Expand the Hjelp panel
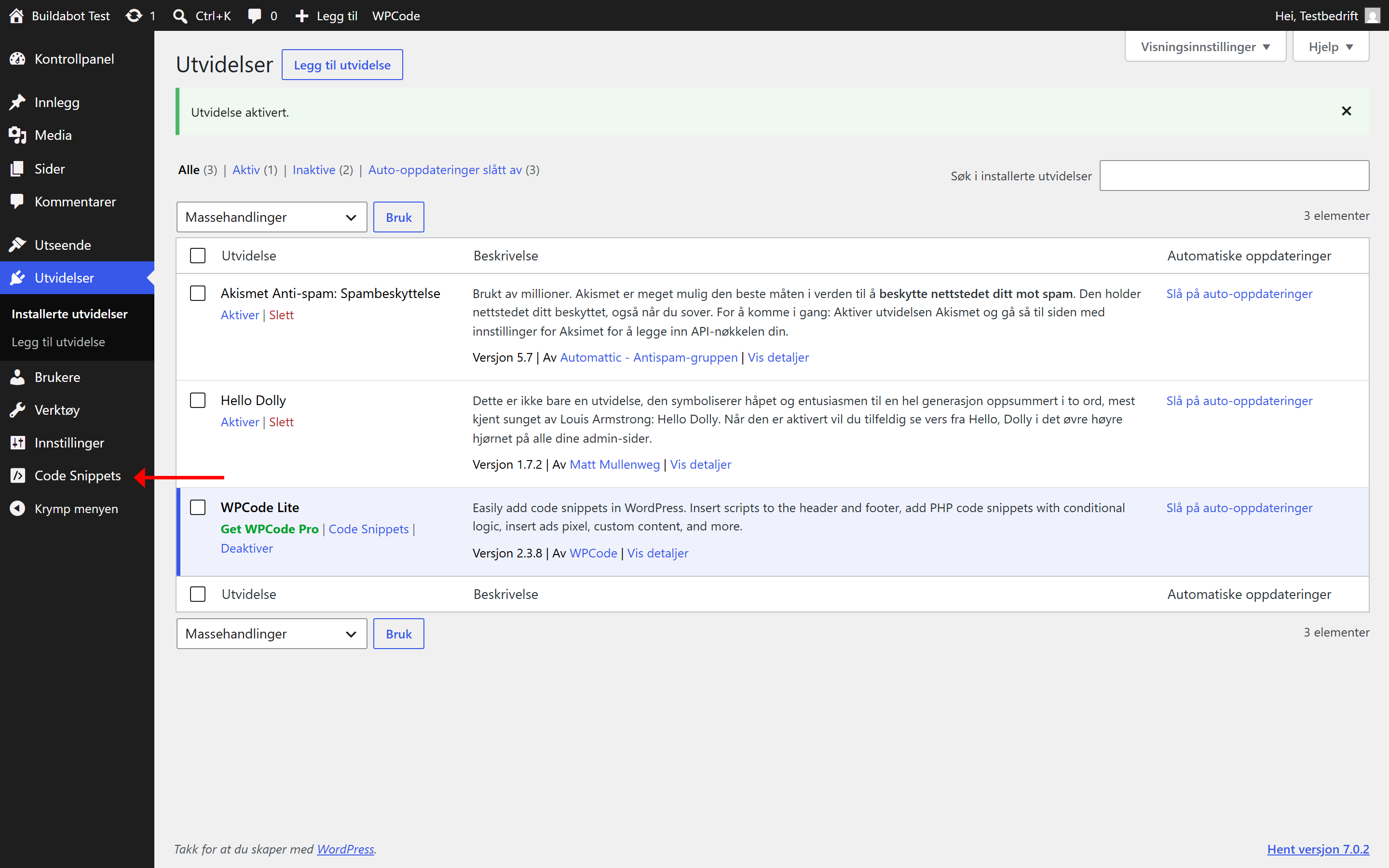The image size is (1389, 868). pyautogui.click(x=1331, y=46)
